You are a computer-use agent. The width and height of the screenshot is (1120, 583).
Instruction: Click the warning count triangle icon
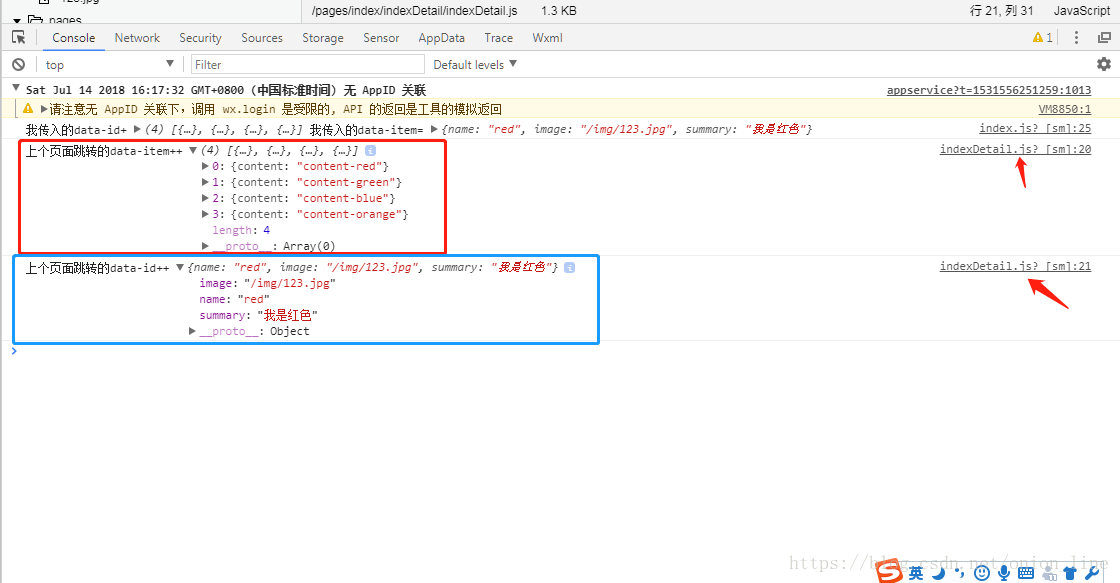(x=1038, y=37)
